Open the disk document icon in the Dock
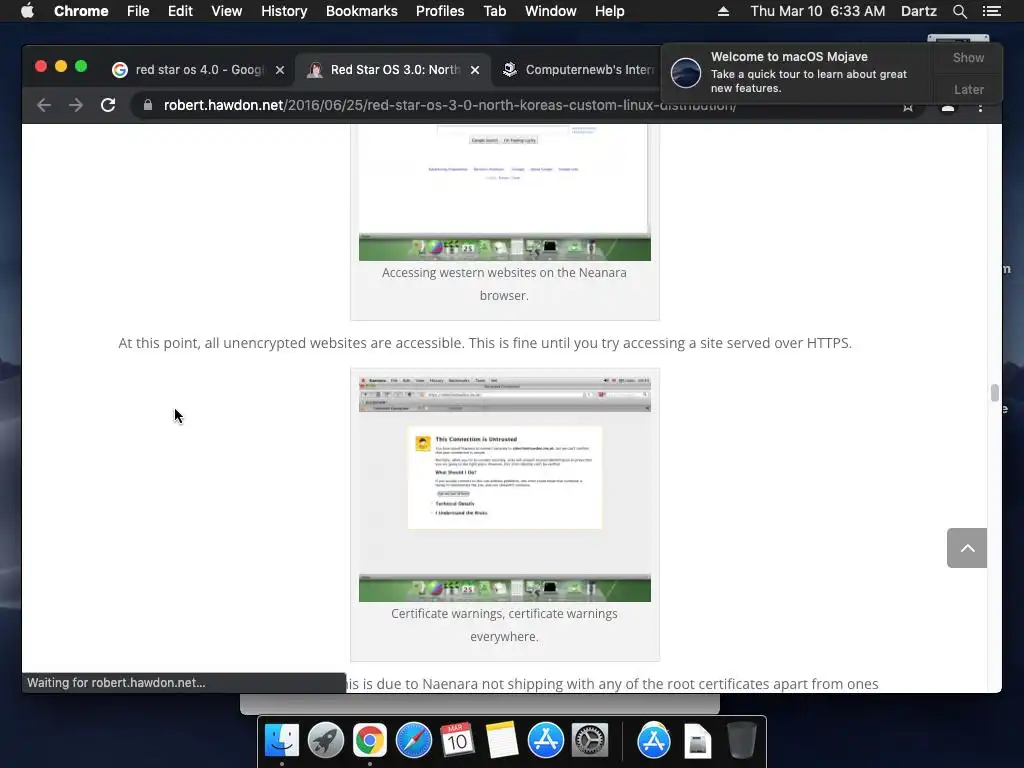 click(697, 741)
